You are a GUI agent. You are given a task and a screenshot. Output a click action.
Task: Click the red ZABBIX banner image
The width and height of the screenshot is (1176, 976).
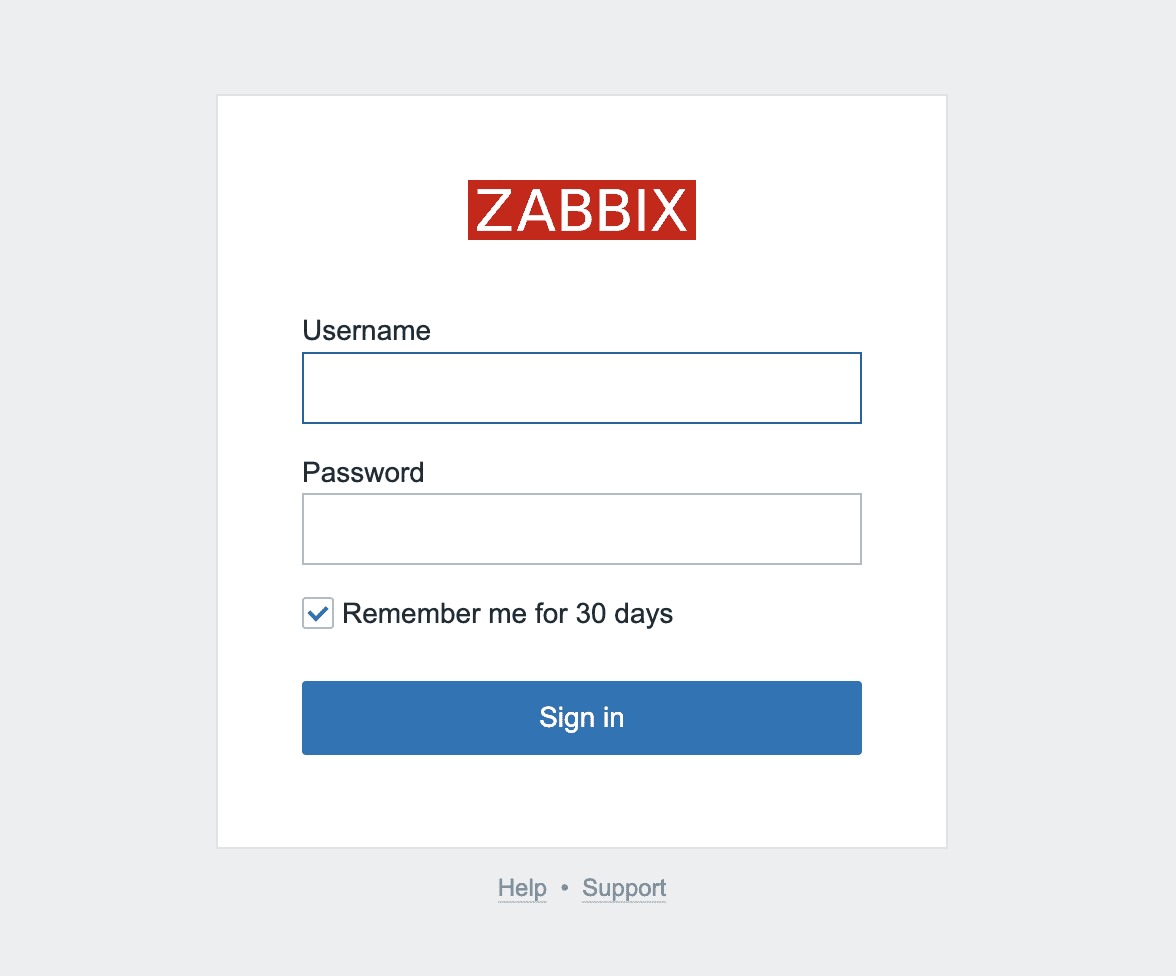click(581, 210)
